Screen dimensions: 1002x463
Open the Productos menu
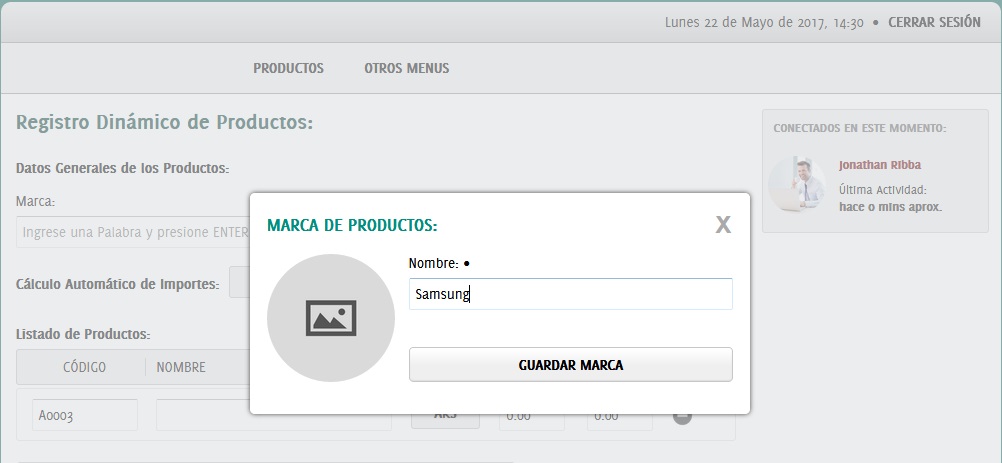pos(288,69)
